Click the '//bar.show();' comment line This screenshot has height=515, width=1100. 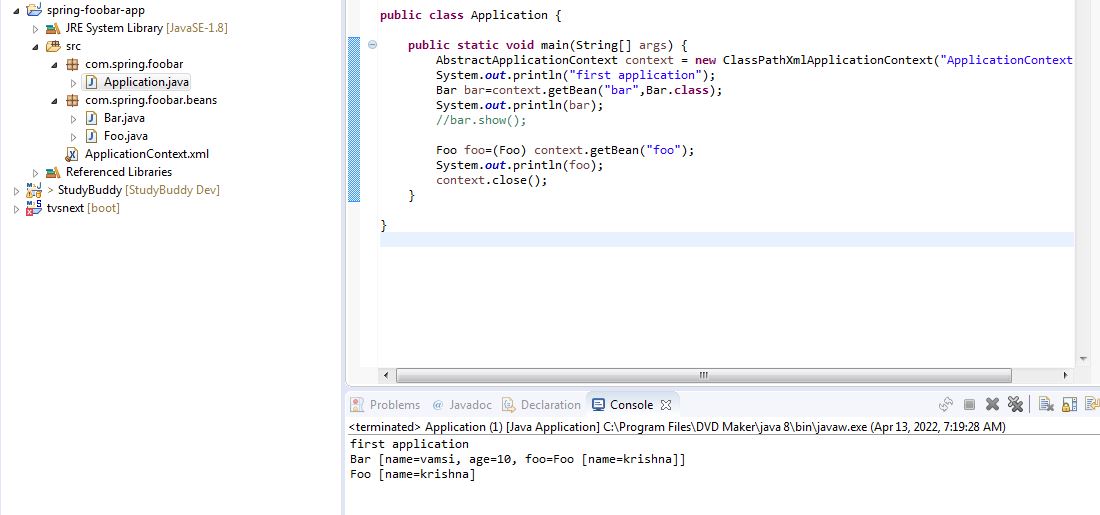[481, 120]
